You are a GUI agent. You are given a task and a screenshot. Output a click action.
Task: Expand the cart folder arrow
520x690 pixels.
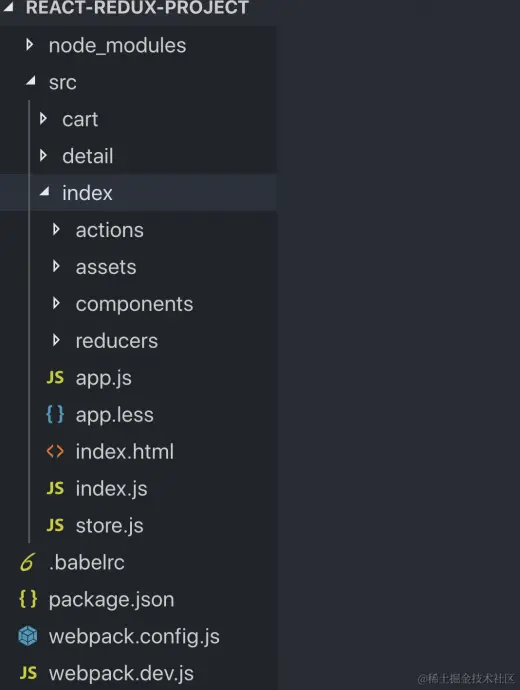pyautogui.click(x=43, y=118)
